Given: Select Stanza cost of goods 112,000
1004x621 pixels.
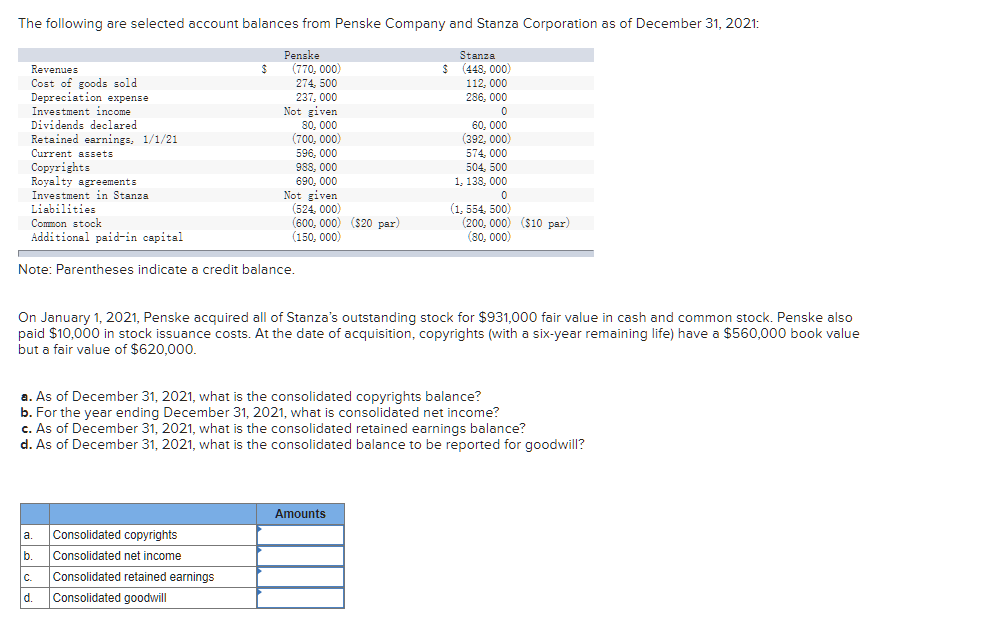Looking at the screenshot, I should click(x=487, y=83).
